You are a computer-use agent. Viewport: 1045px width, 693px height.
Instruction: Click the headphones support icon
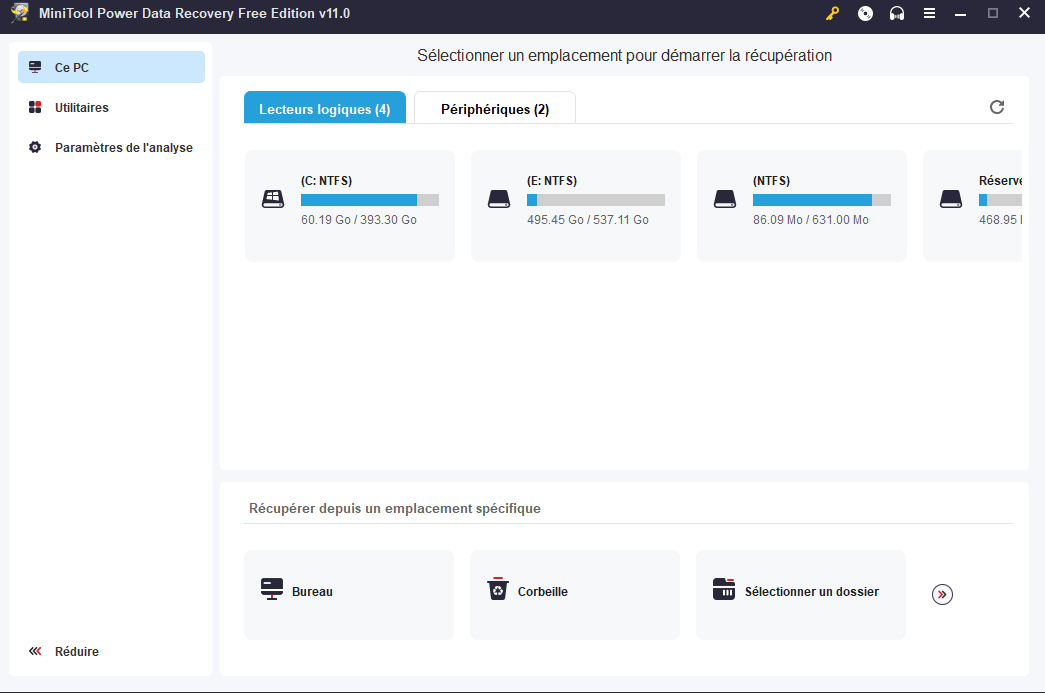[x=897, y=14]
